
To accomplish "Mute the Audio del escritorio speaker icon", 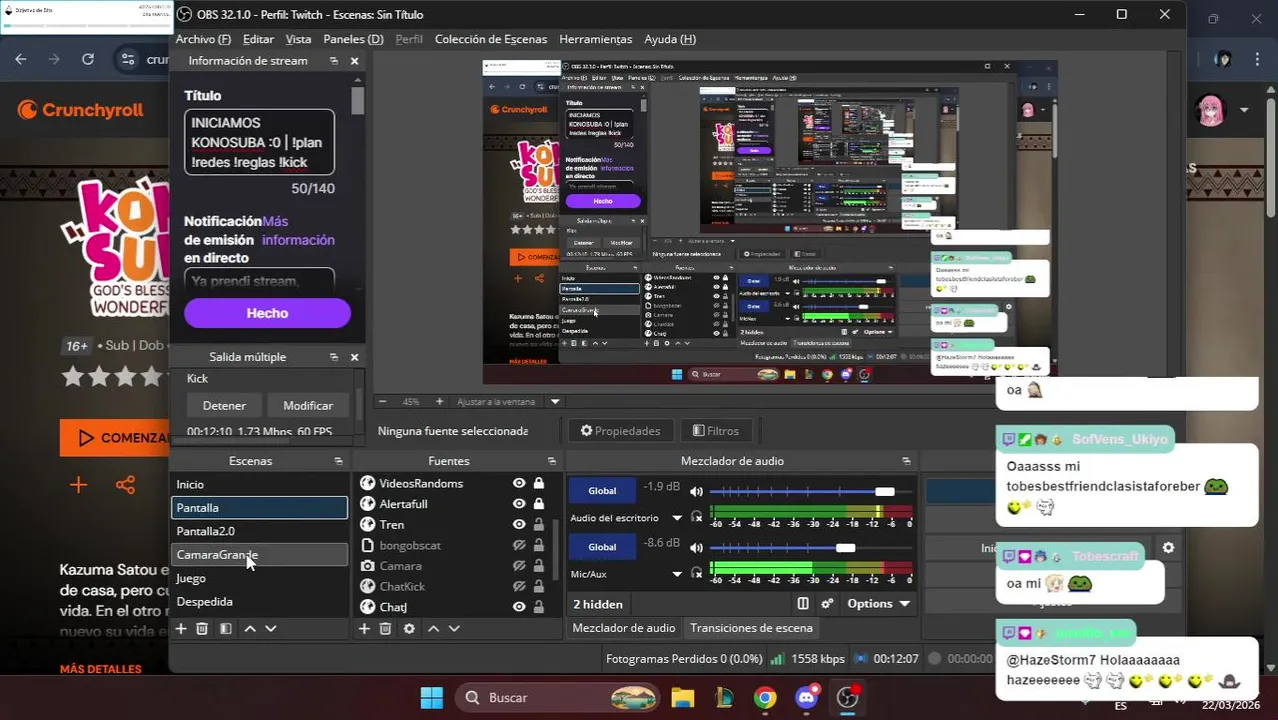I will (x=696, y=491).
